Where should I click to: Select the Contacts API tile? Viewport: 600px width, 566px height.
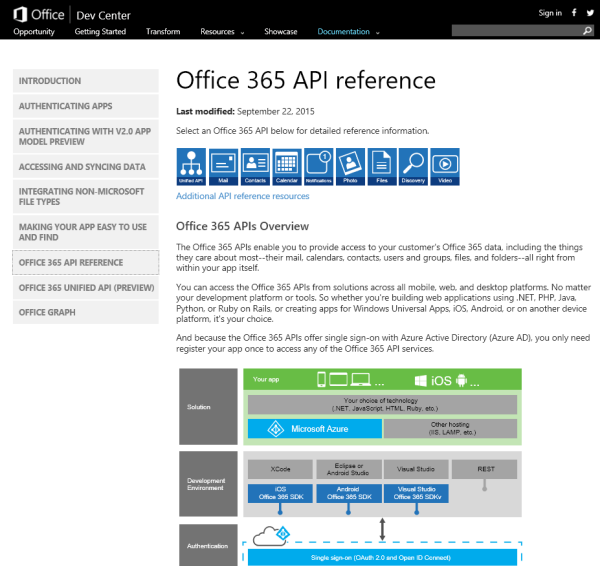[x=255, y=166]
